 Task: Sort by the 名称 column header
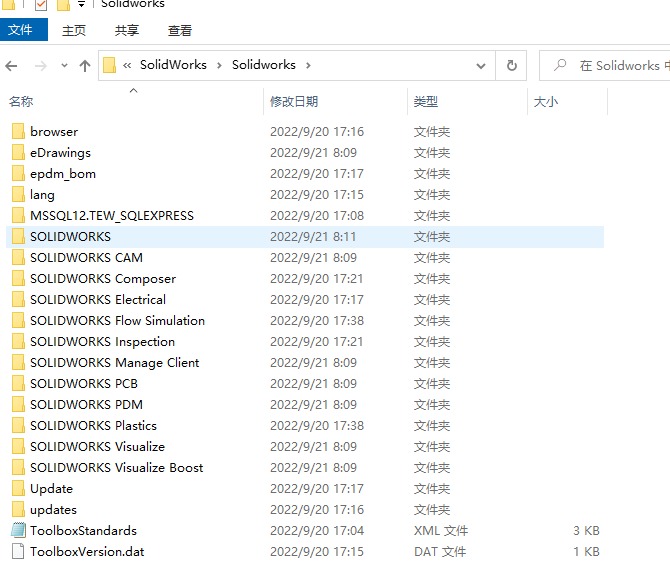[21, 102]
